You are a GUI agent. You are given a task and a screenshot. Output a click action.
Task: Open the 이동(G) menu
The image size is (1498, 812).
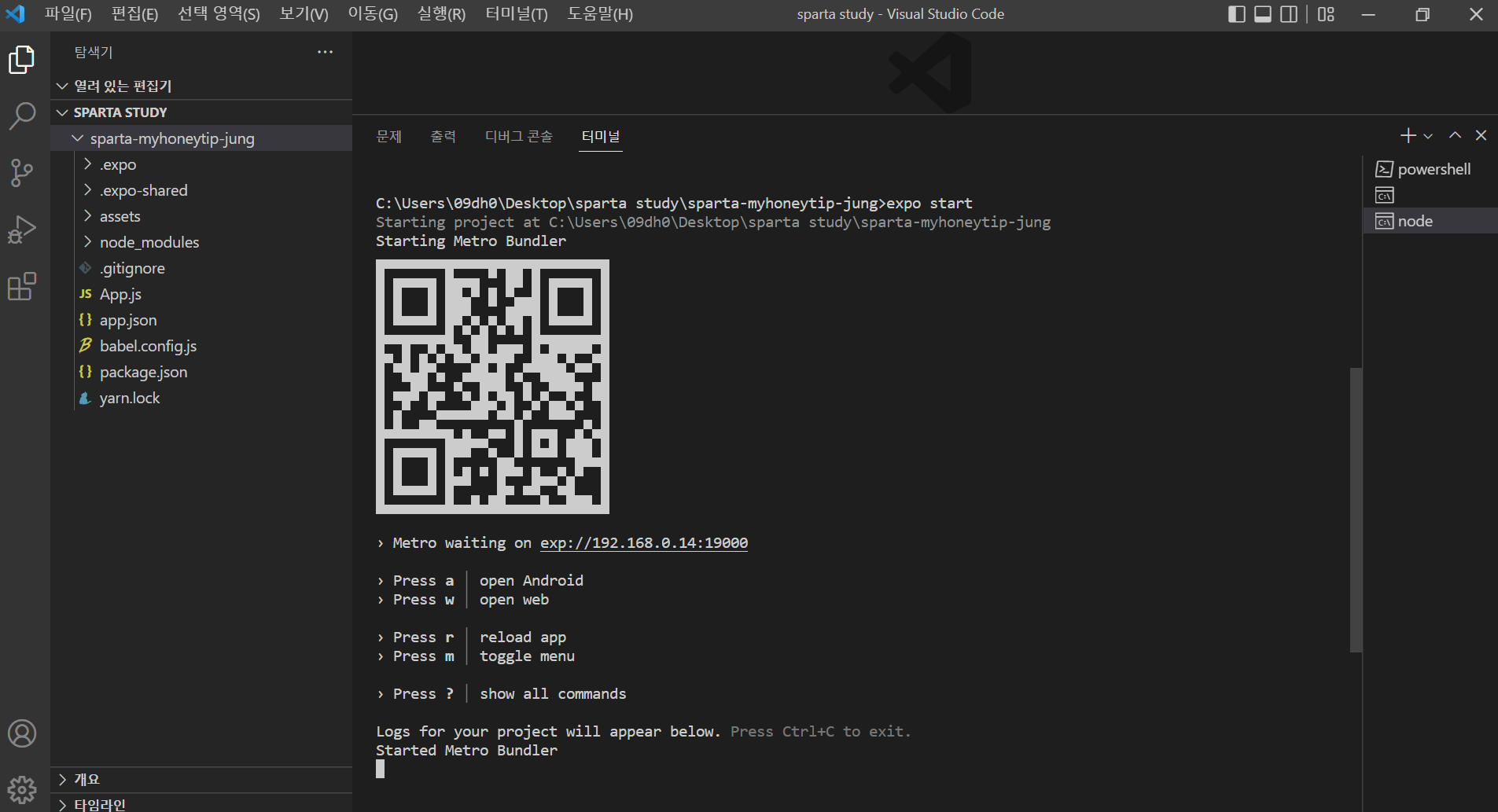(373, 14)
